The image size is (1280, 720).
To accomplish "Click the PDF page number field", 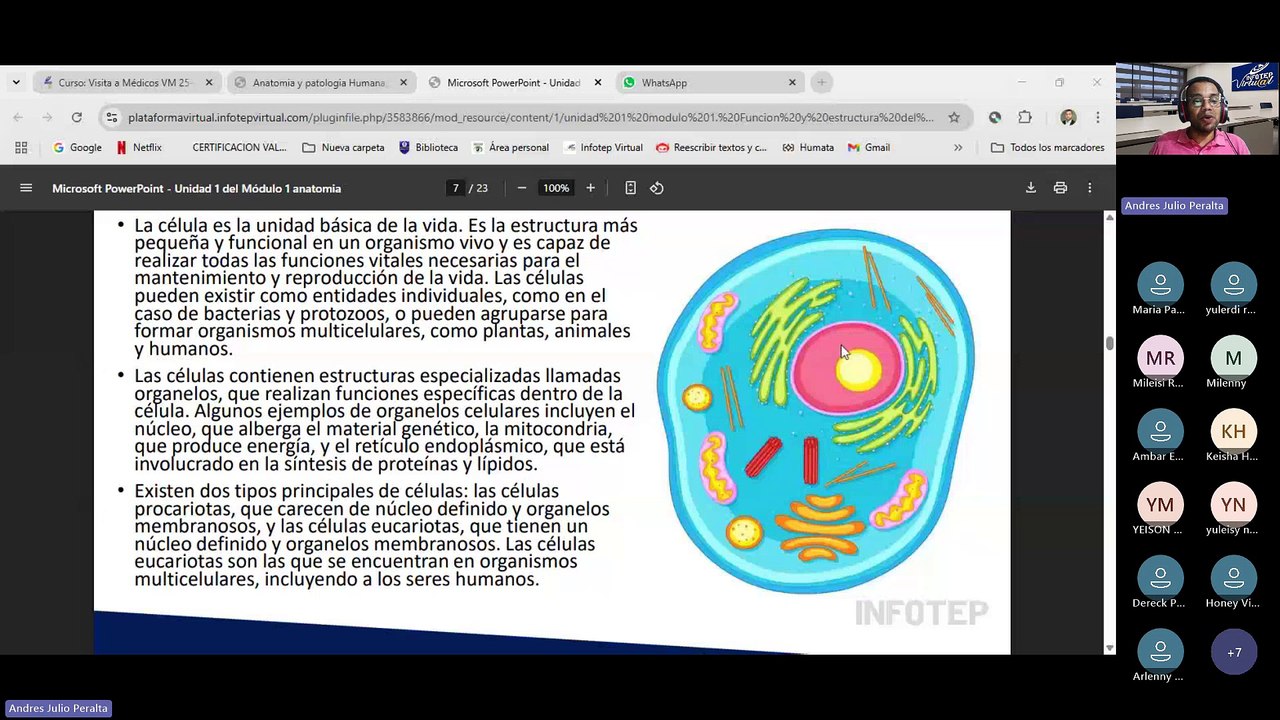I will [x=456, y=188].
